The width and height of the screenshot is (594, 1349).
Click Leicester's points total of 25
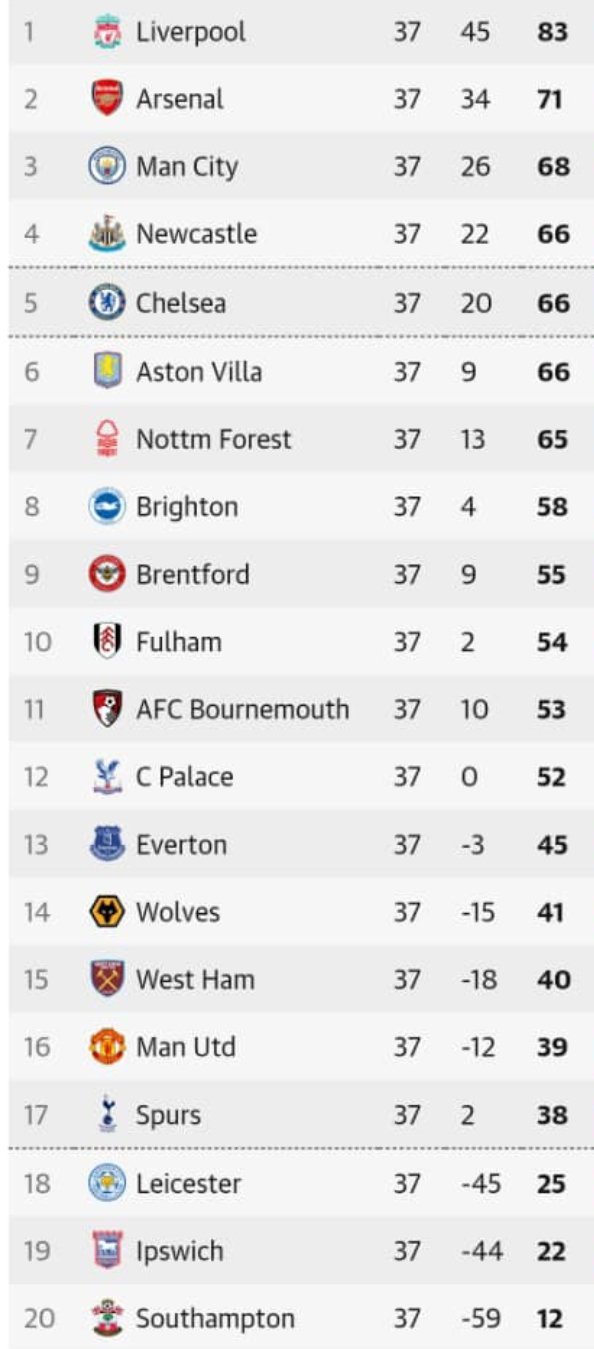pyautogui.click(x=552, y=1183)
